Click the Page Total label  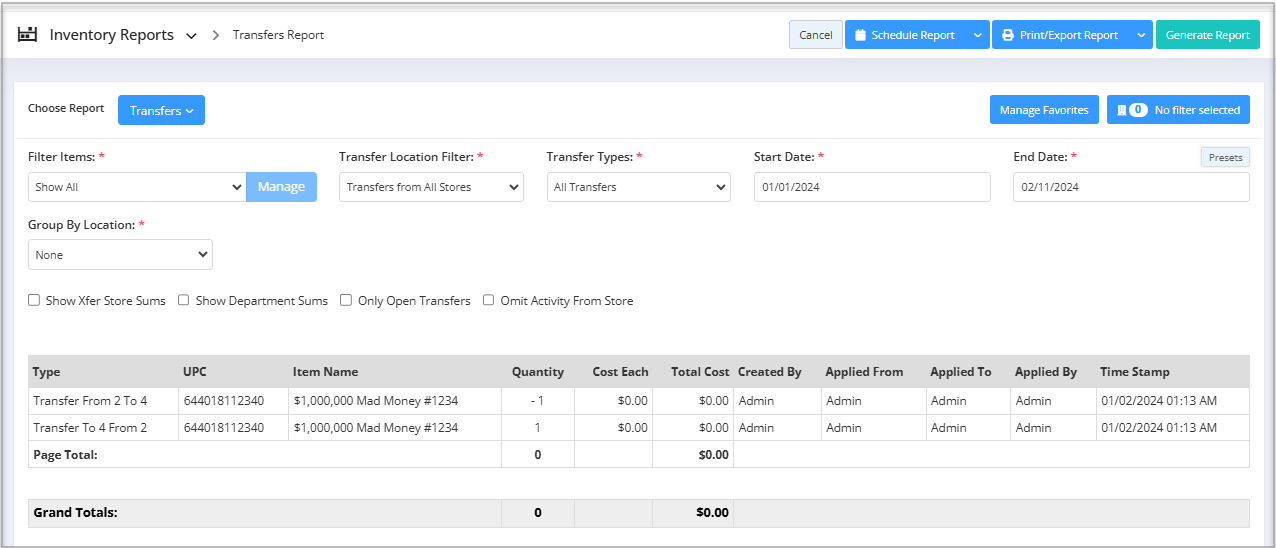coord(65,455)
